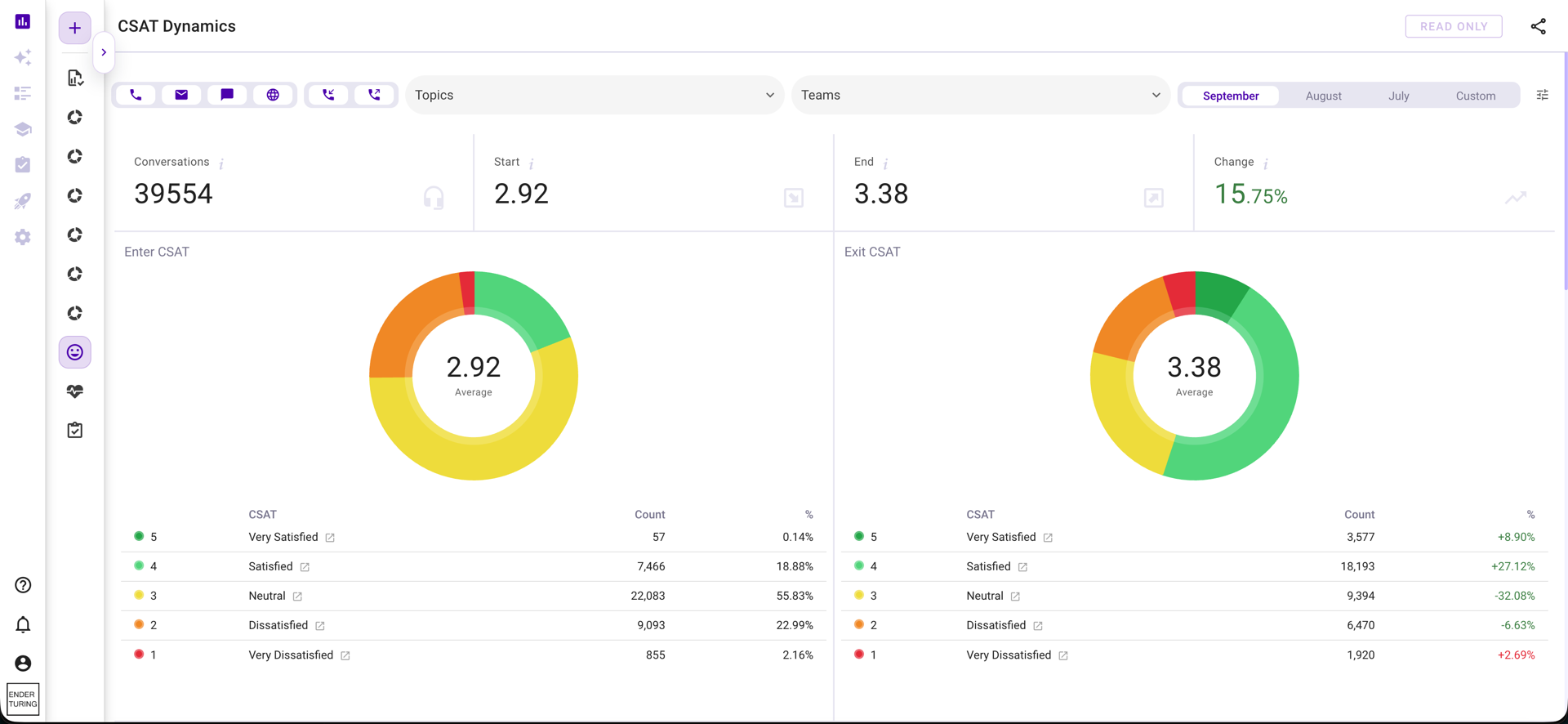Toggle the chat channel filter
Viewport: 1568px width, 724px height.
[x=227, y=95]
